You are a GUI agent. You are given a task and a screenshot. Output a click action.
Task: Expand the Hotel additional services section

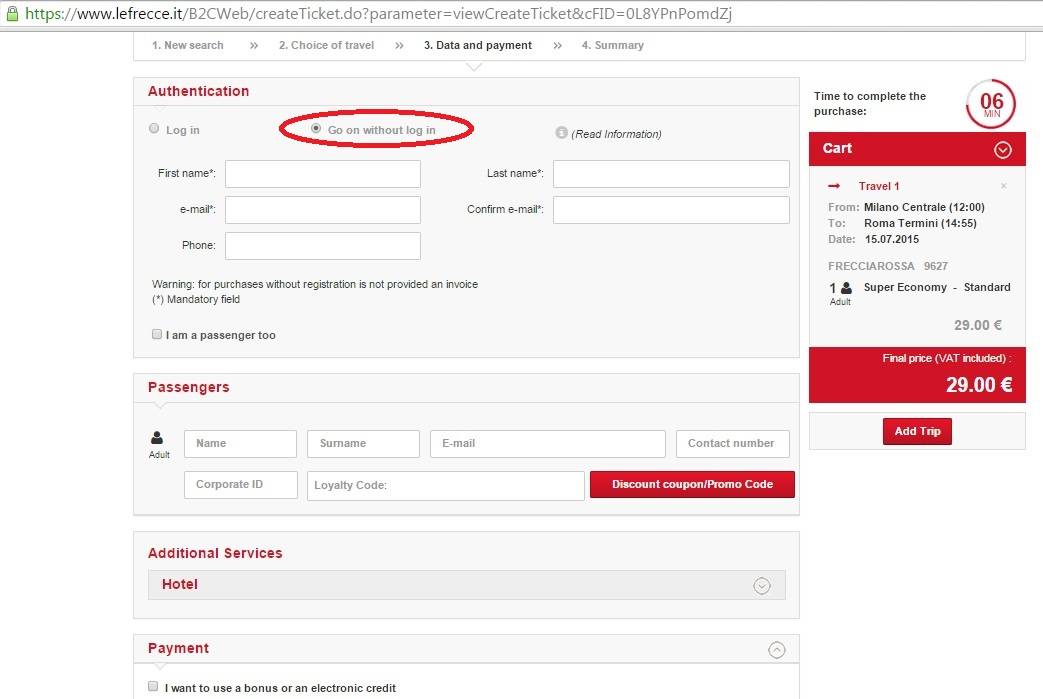(x=762, y=586)
